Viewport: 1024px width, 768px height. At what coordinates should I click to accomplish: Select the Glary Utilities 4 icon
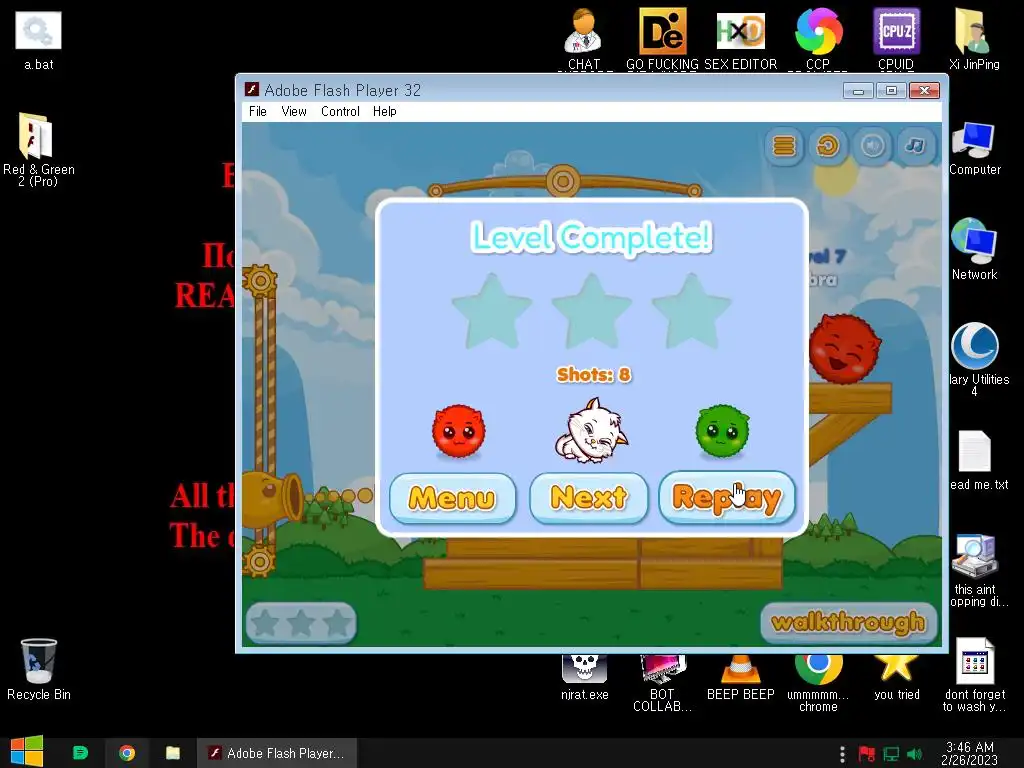coord(976,359)
